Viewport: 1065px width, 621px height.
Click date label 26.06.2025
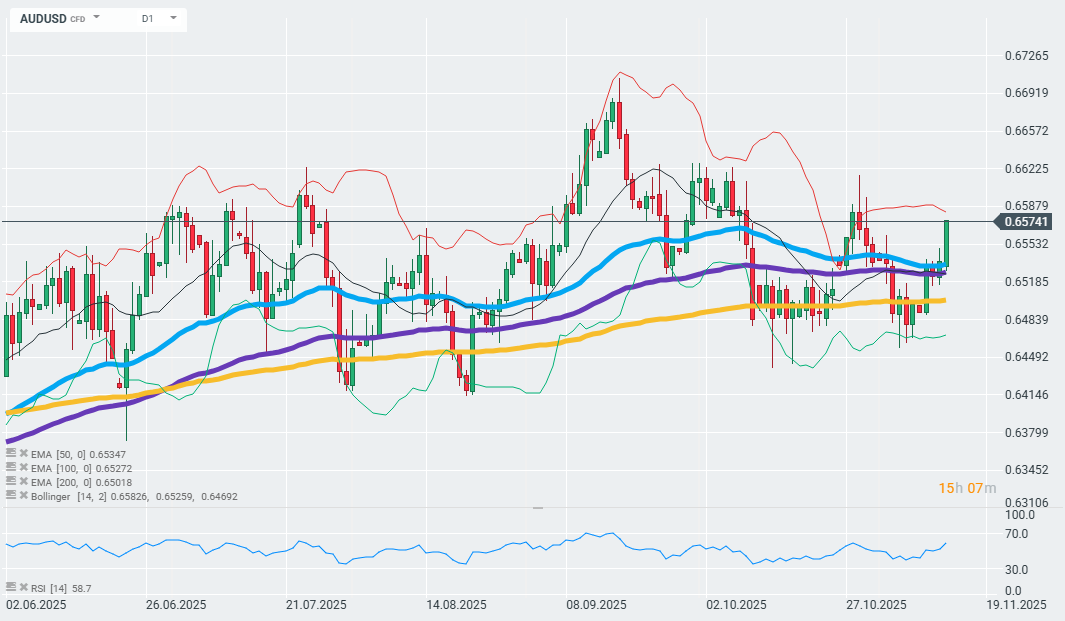pos(176,605)
